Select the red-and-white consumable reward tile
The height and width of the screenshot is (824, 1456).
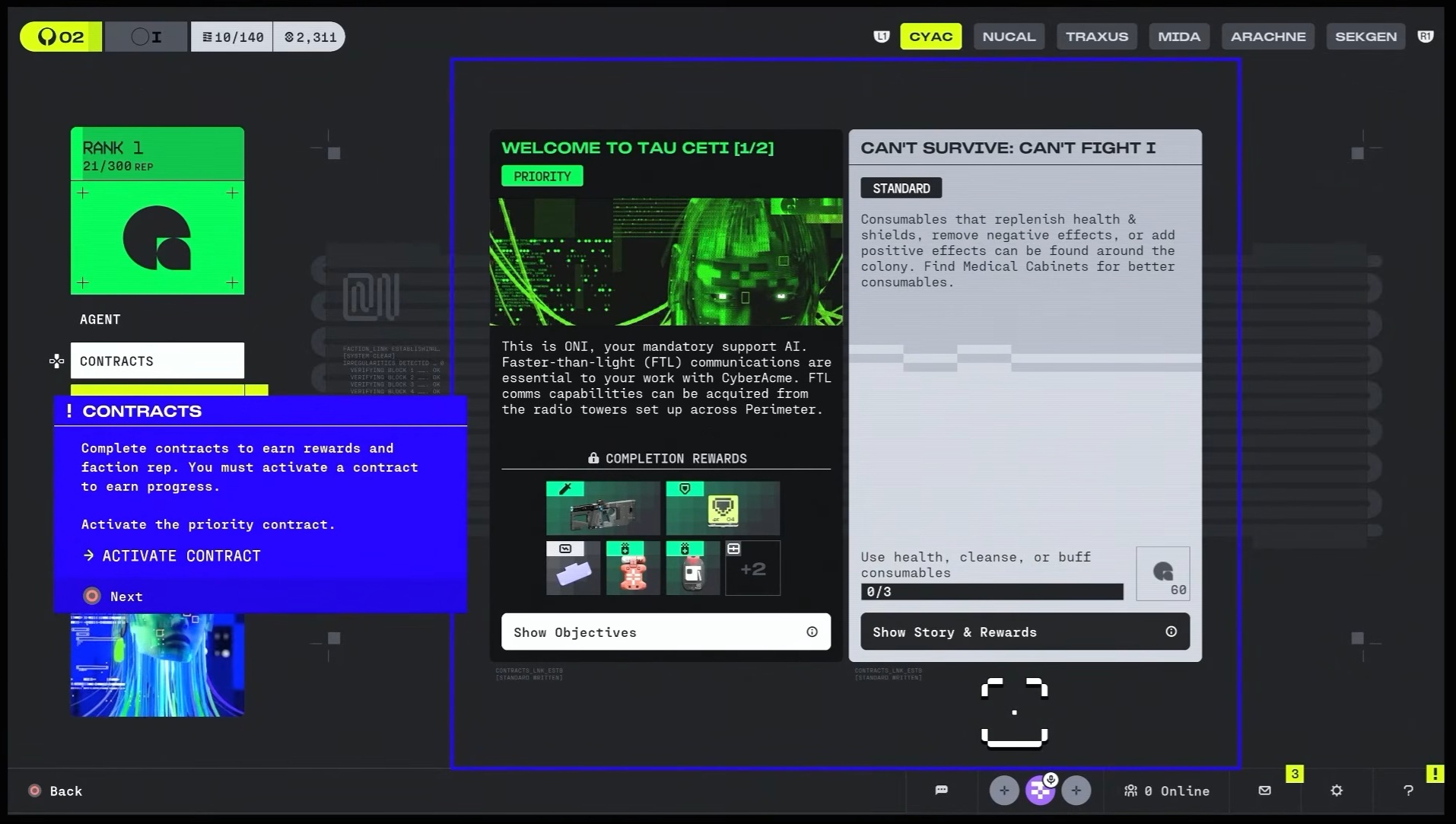coord(633,568)
